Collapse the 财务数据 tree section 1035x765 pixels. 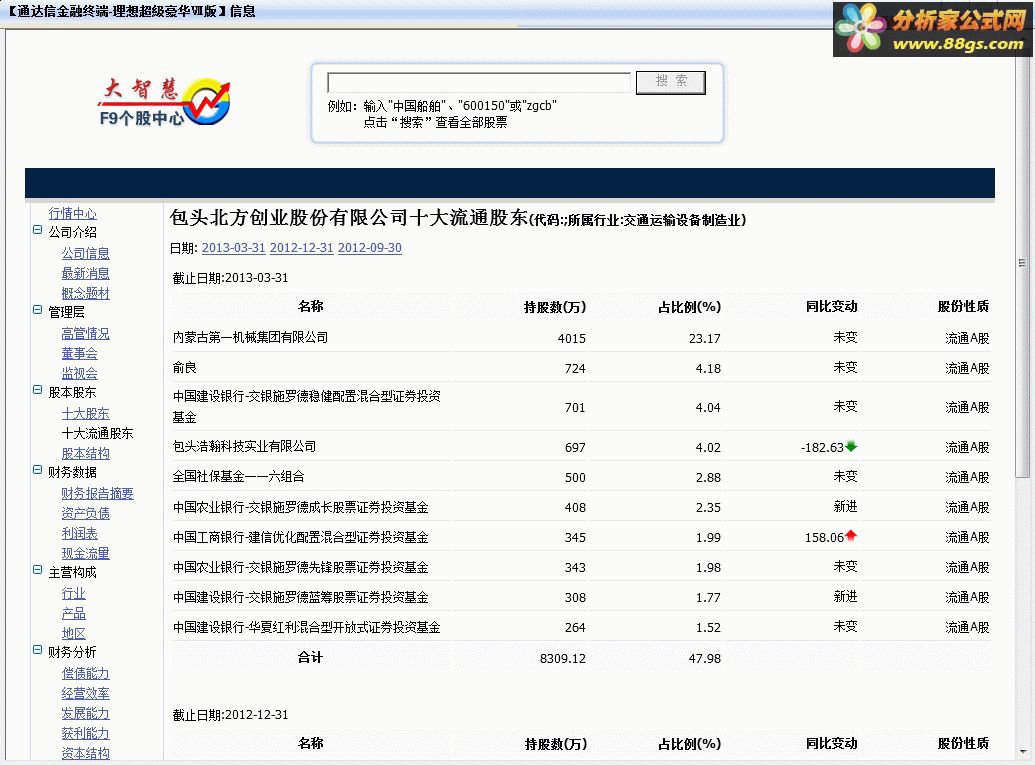tap(38, 470)
